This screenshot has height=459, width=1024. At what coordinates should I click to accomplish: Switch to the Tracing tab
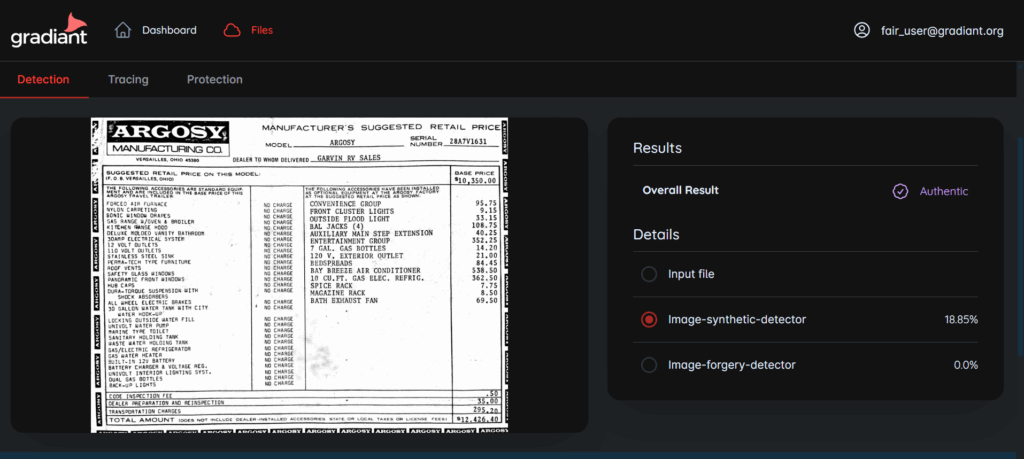[x=128, y=80]
